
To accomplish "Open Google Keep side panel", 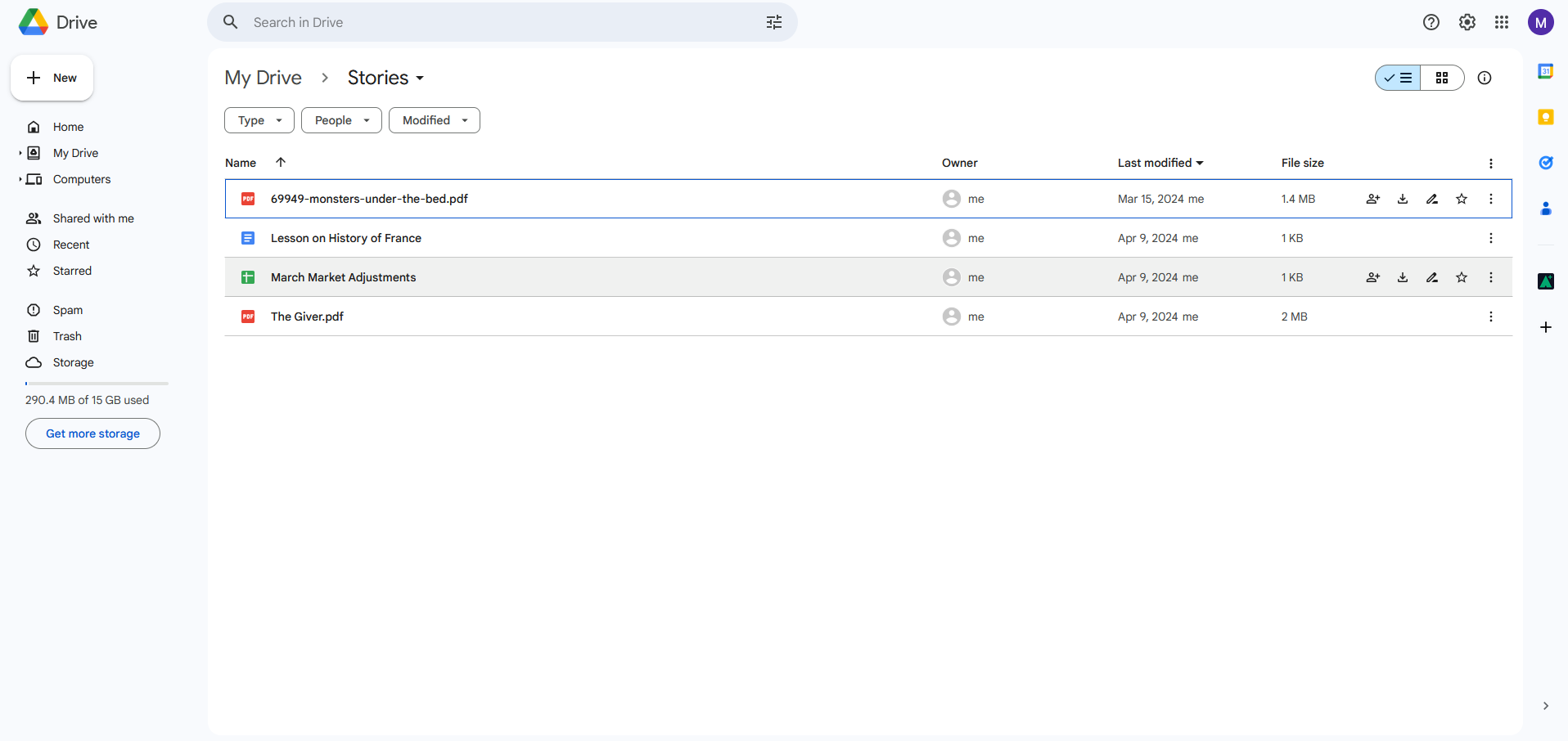I will (1546, 117).
